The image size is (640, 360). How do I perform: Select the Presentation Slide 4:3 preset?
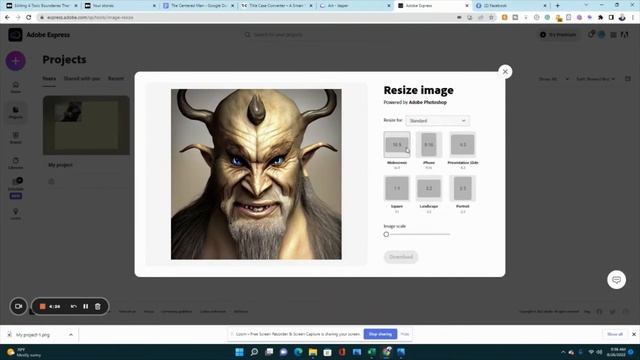[x=462, y=144]
